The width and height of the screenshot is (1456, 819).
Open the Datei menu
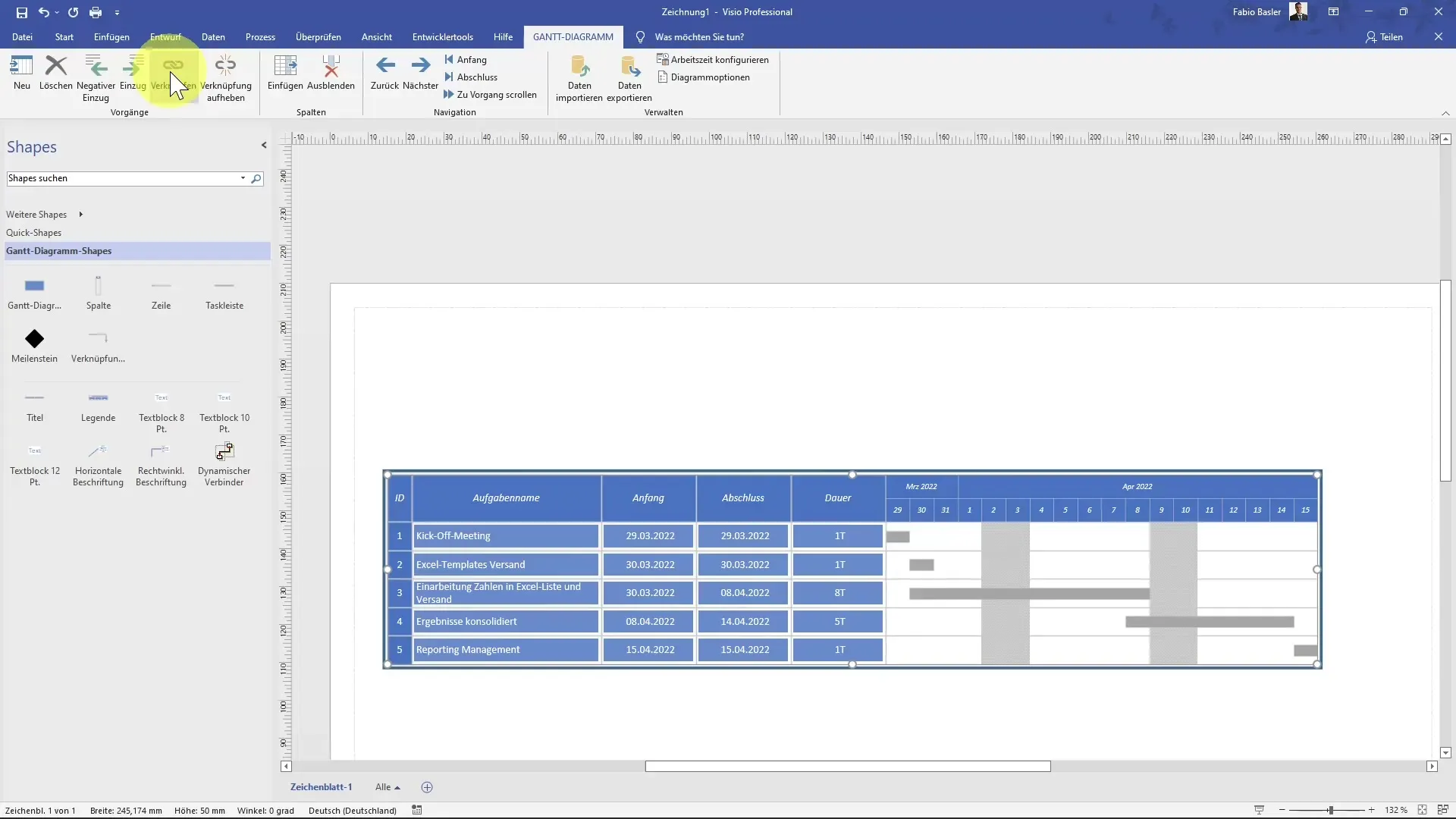[x=23, y=36]
